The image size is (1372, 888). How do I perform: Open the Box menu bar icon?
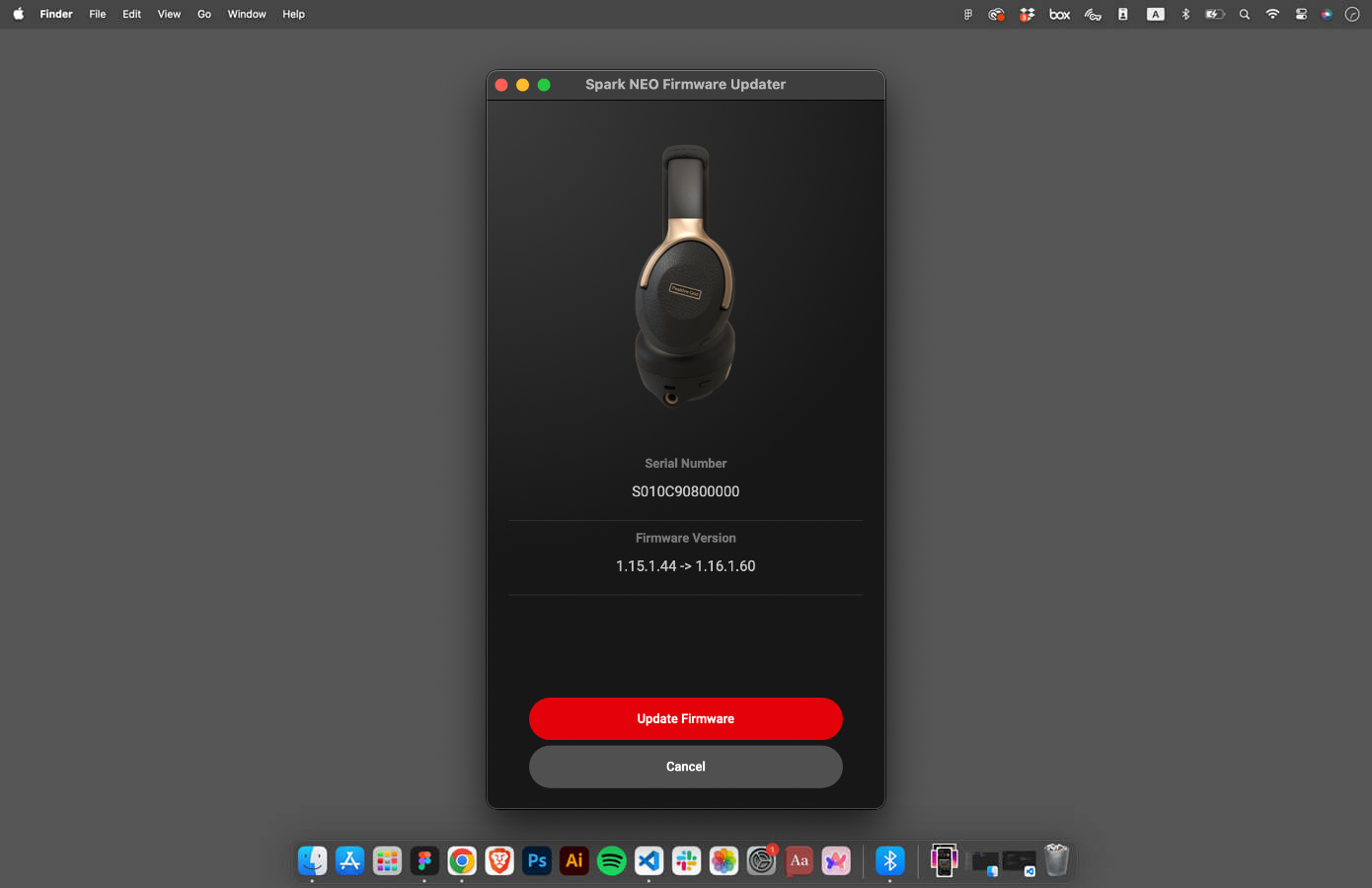(1060, 14)
